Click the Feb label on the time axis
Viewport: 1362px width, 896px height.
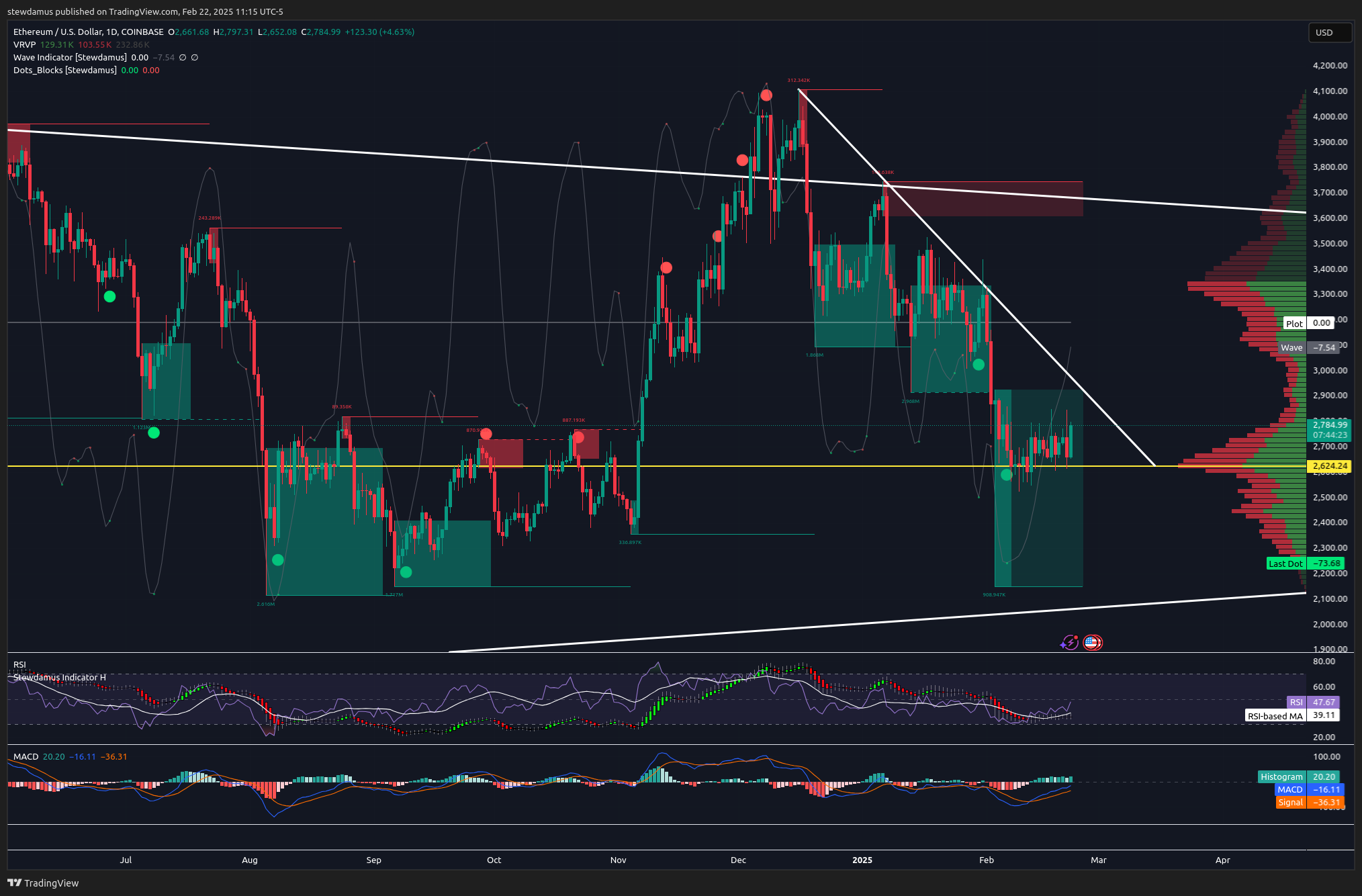pos(986,860)
